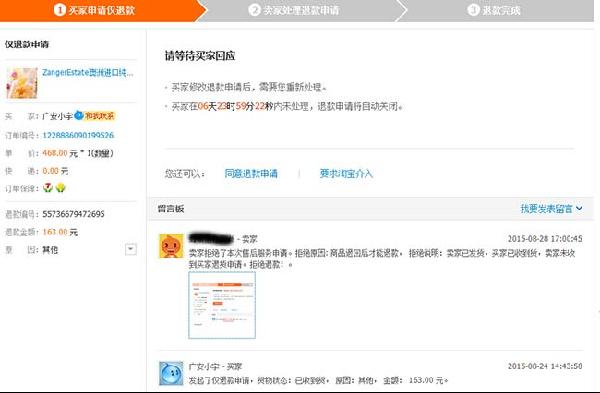Screen dimensions: 600x393
Task: Click the seller's orange avatar icon
Action: [x=171, y=246]
